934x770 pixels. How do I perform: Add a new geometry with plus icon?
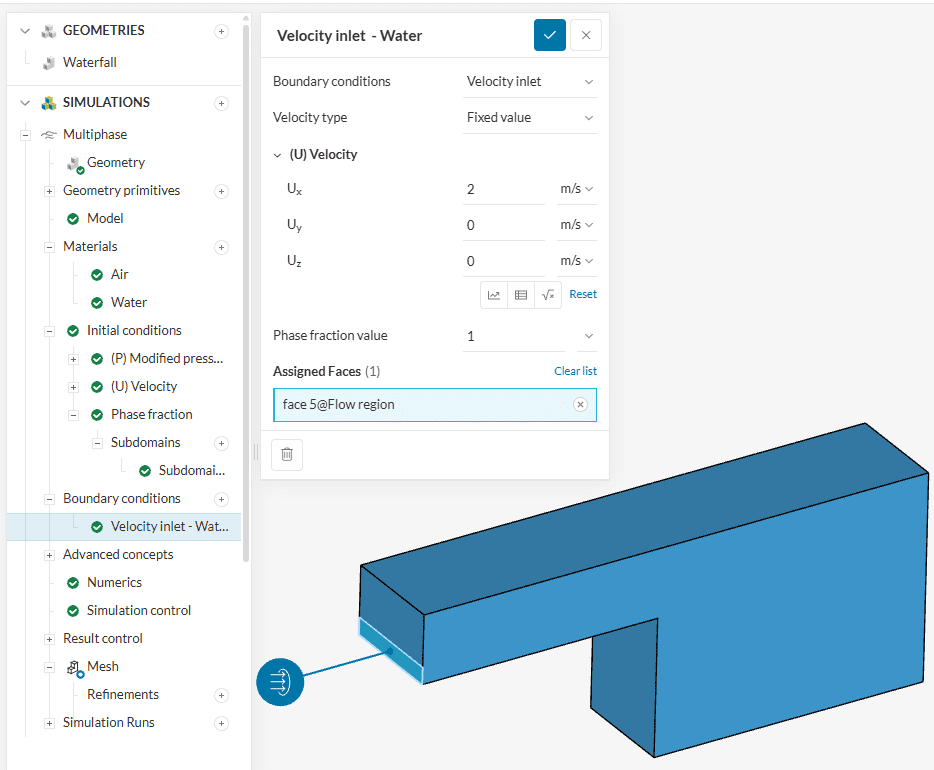(x=222, y=31)
